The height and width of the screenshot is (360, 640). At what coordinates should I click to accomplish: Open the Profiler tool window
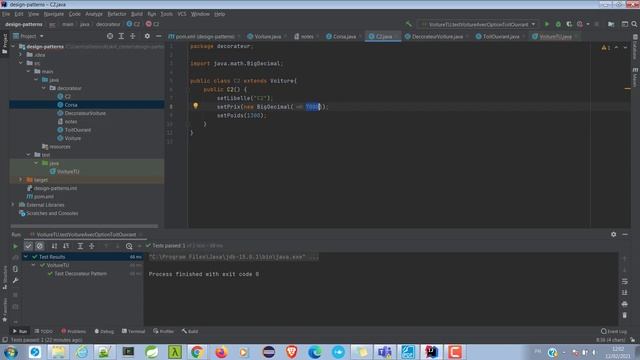163,331
